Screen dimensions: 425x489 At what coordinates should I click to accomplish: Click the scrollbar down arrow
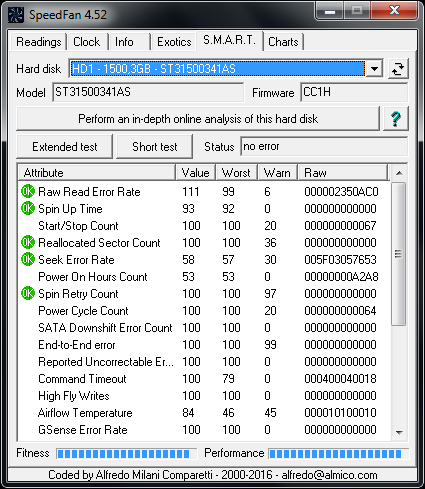(x=399, y=432)
